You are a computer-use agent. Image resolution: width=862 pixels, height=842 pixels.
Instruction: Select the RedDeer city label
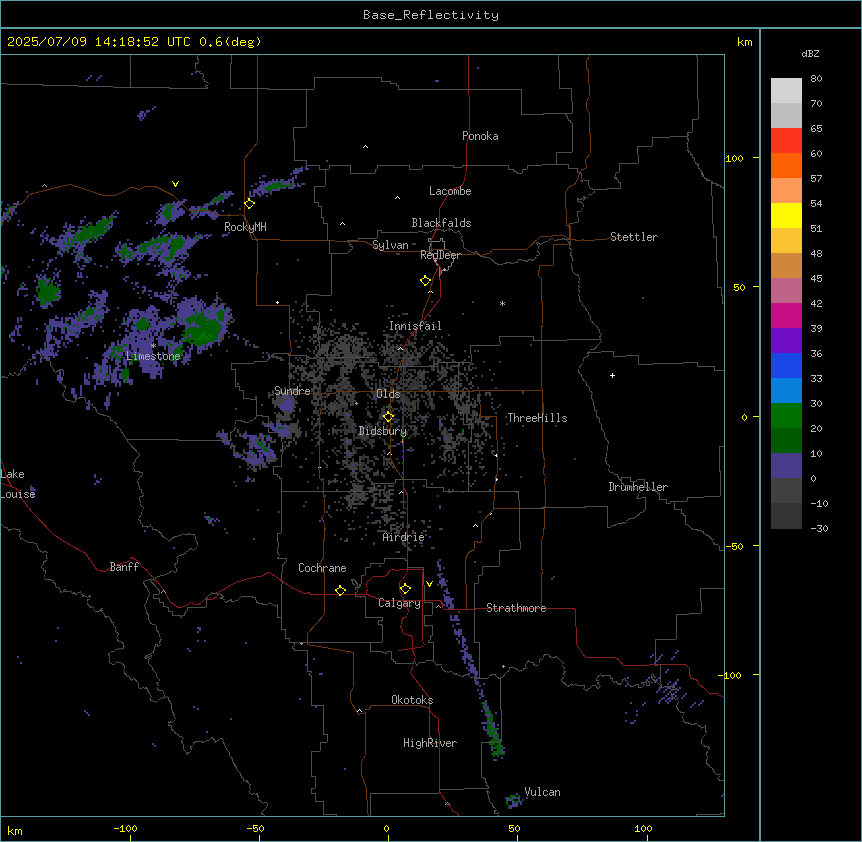click(x=440, y=255)
